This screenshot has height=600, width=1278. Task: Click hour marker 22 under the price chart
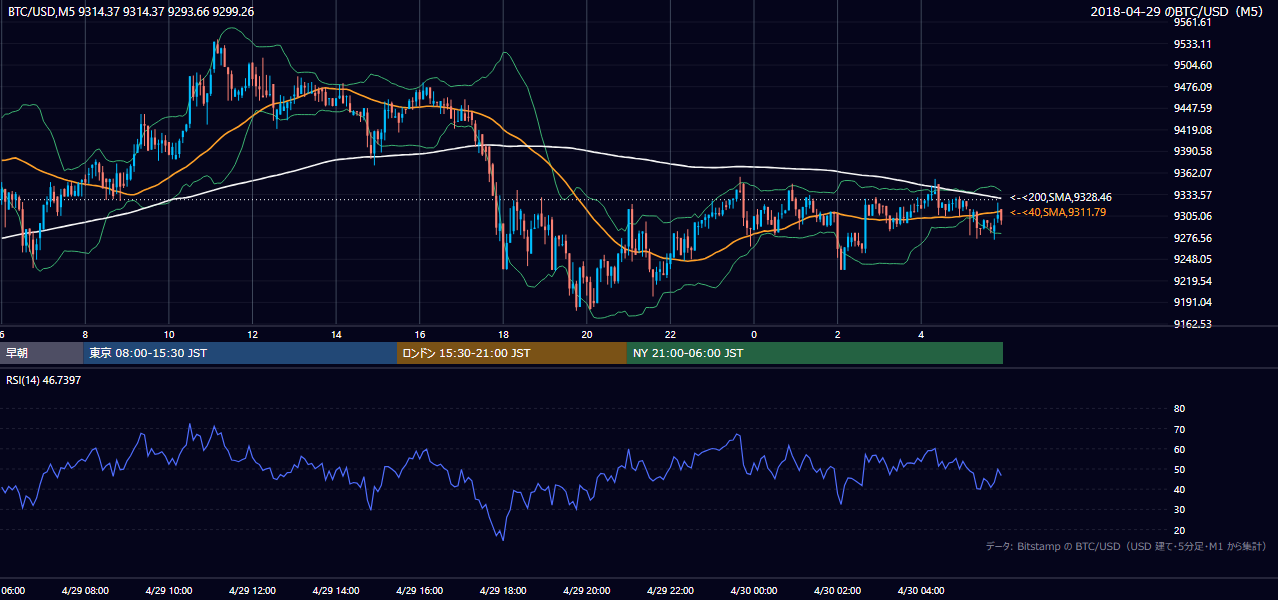click(x=670, y=334)
